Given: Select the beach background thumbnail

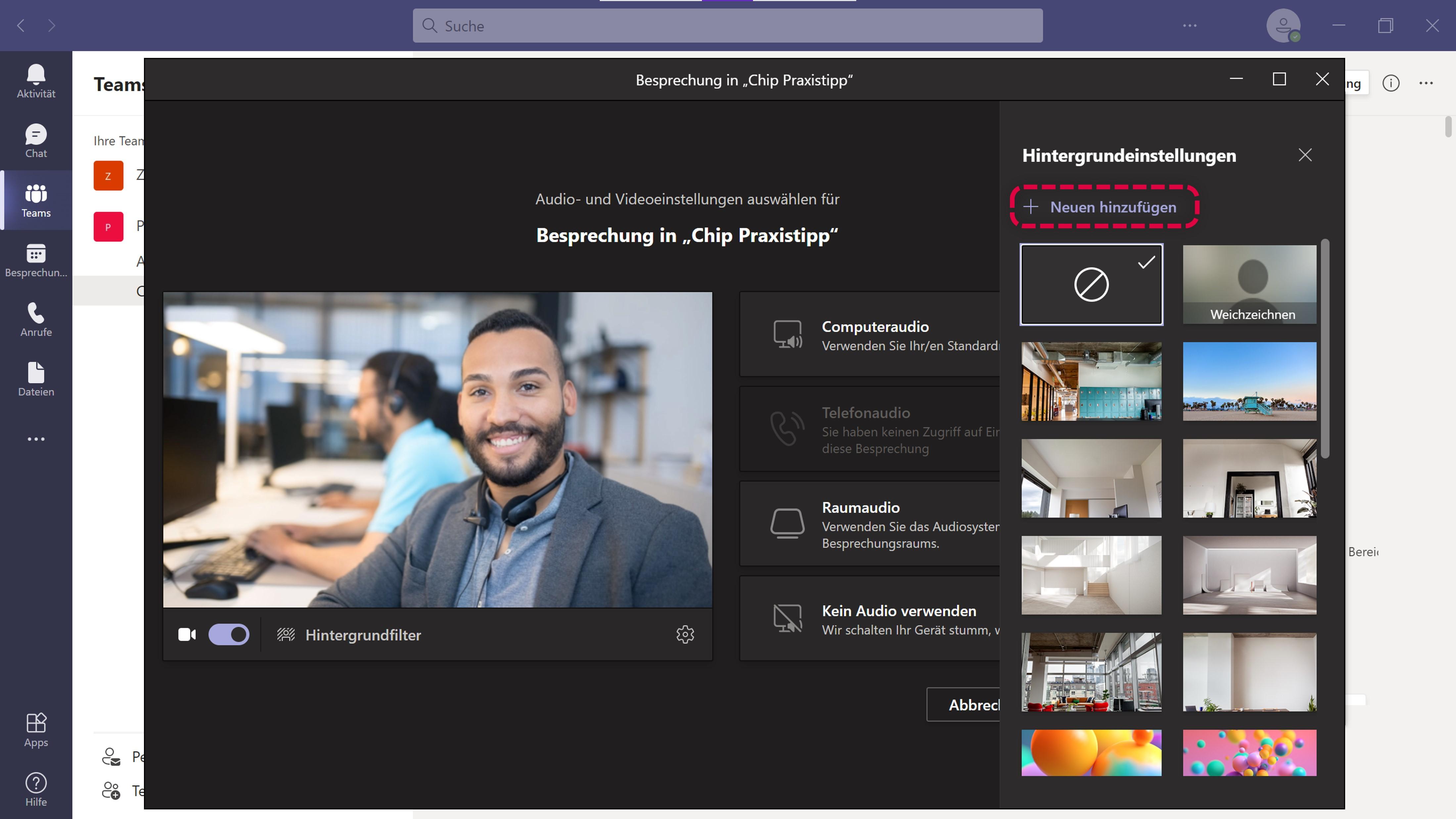Looking at the screenshot, I should (x=1249, y=381).
